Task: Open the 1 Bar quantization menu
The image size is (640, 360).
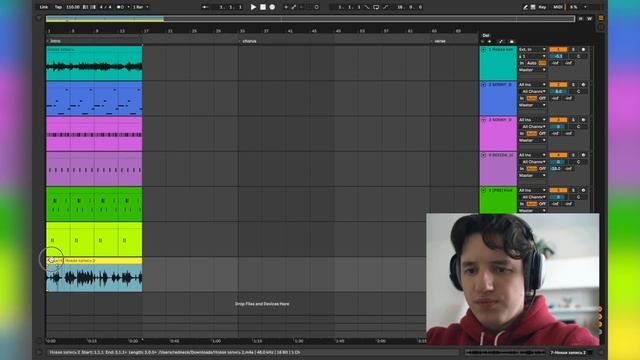Action: pyautogui.click(x=140, y=7)
